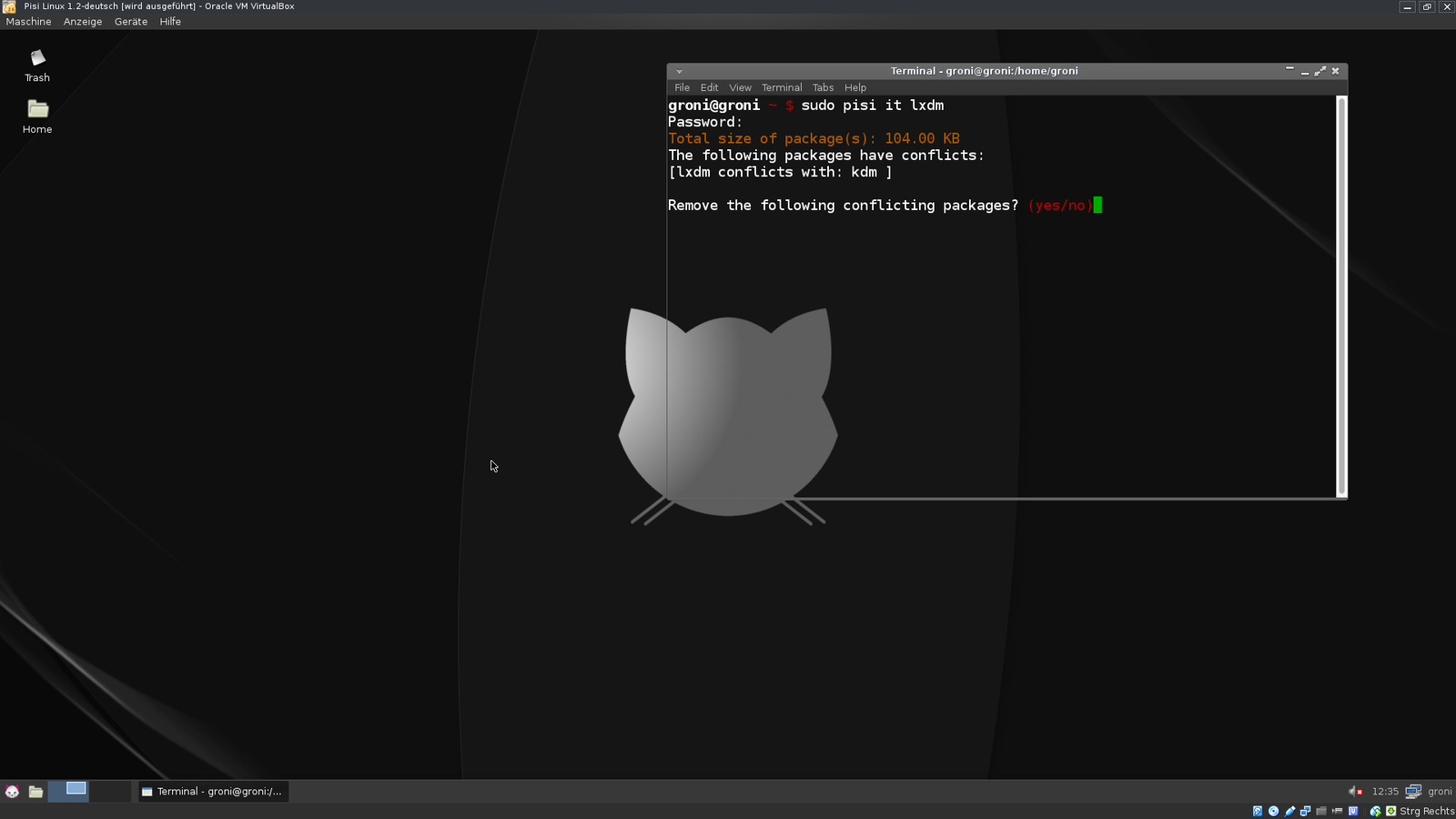Click the 12:35 clock in the panel
Screen dimensions: 1456x819
[x=1385, y=792]
